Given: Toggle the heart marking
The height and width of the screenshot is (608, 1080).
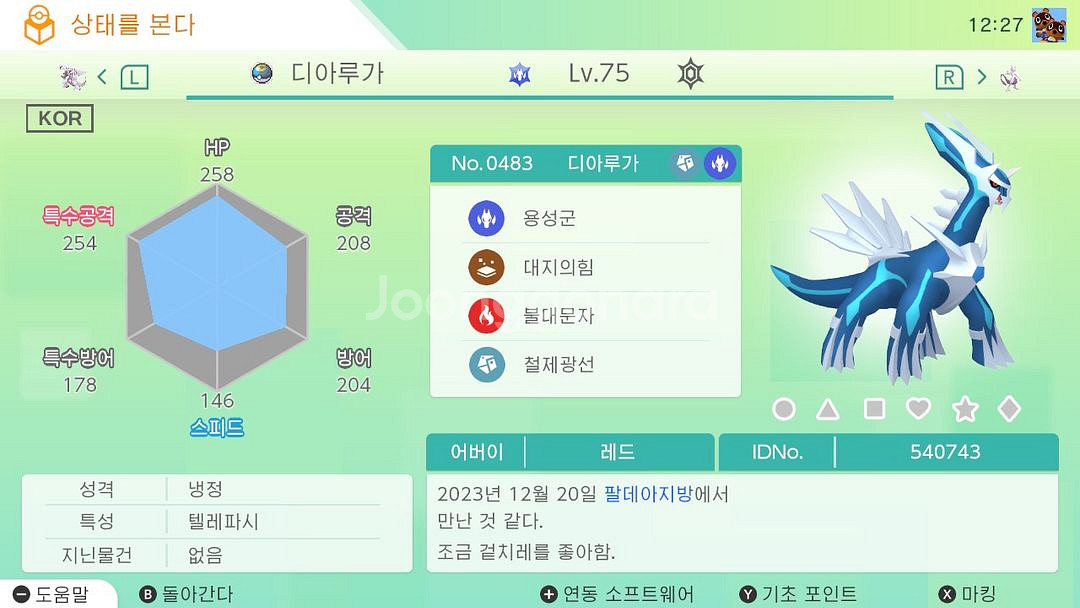Looking at the screenshot, I should 918,408.
